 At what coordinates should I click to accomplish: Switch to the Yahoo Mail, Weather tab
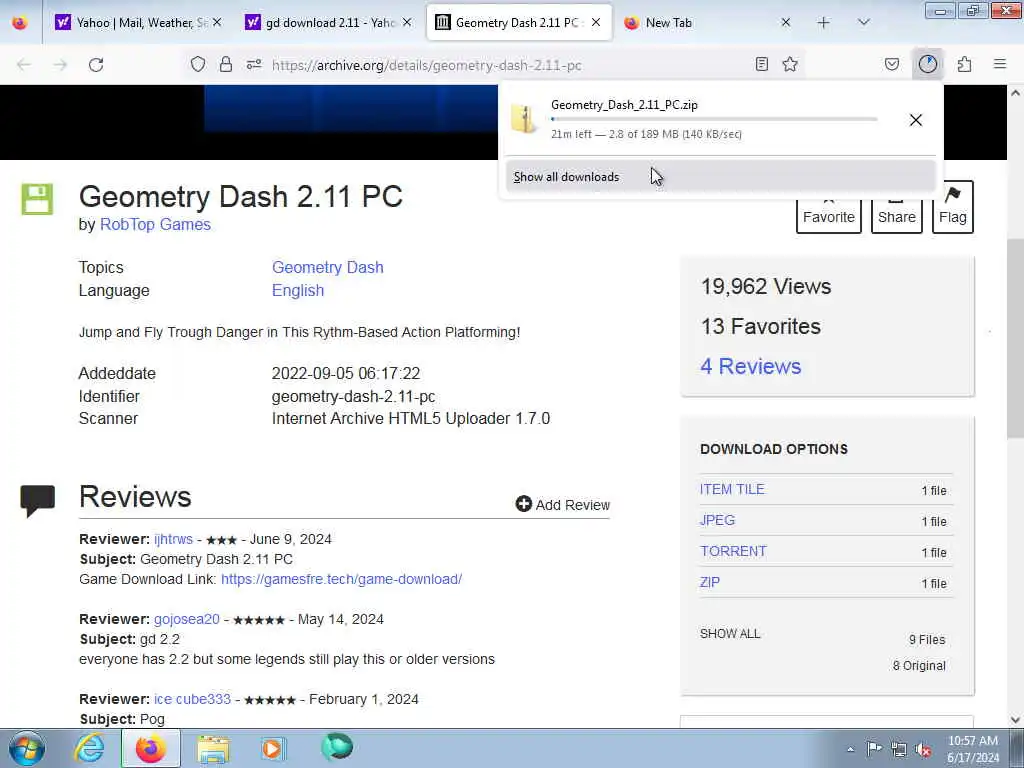(140, 23)
